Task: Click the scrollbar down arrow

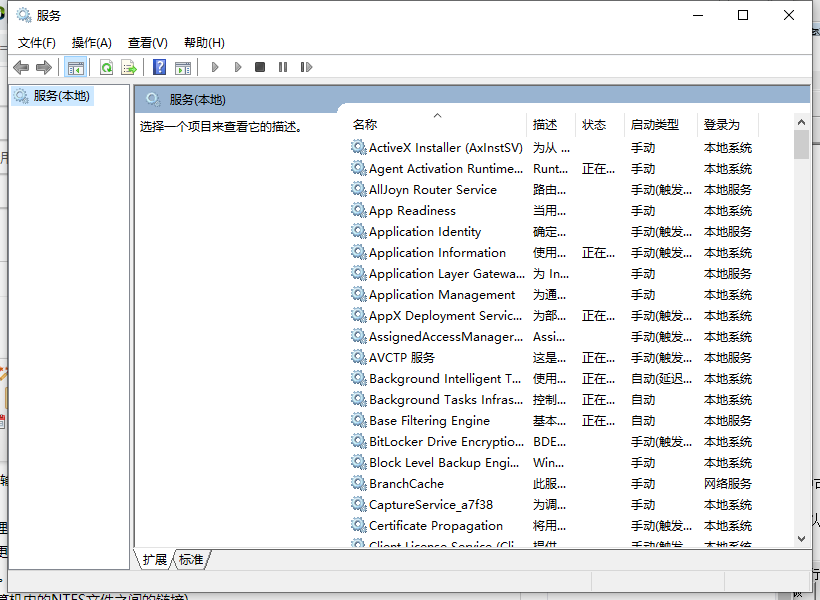Action: [x=801, y=537]
